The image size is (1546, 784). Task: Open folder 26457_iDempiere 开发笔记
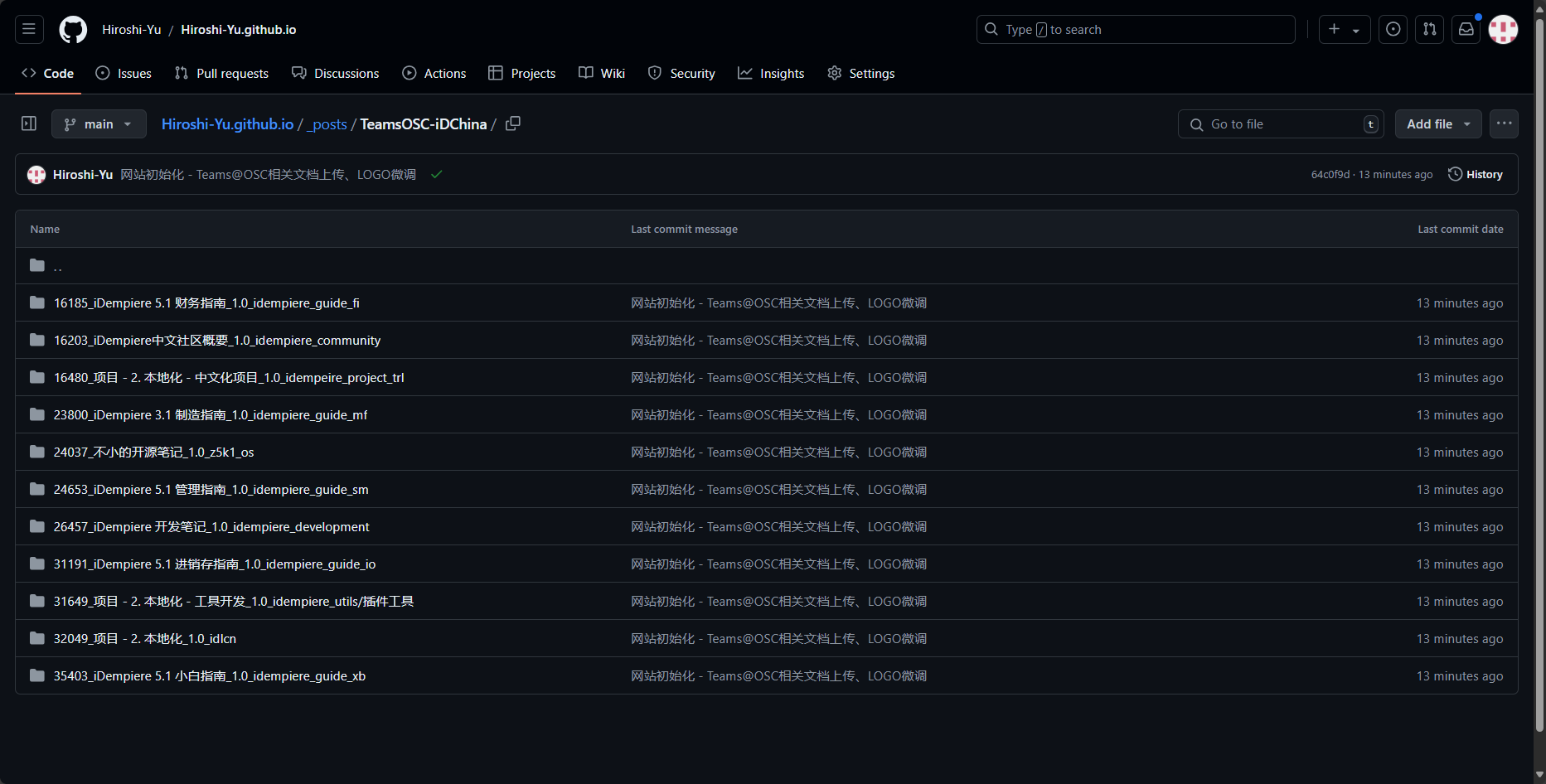point(211,527)
